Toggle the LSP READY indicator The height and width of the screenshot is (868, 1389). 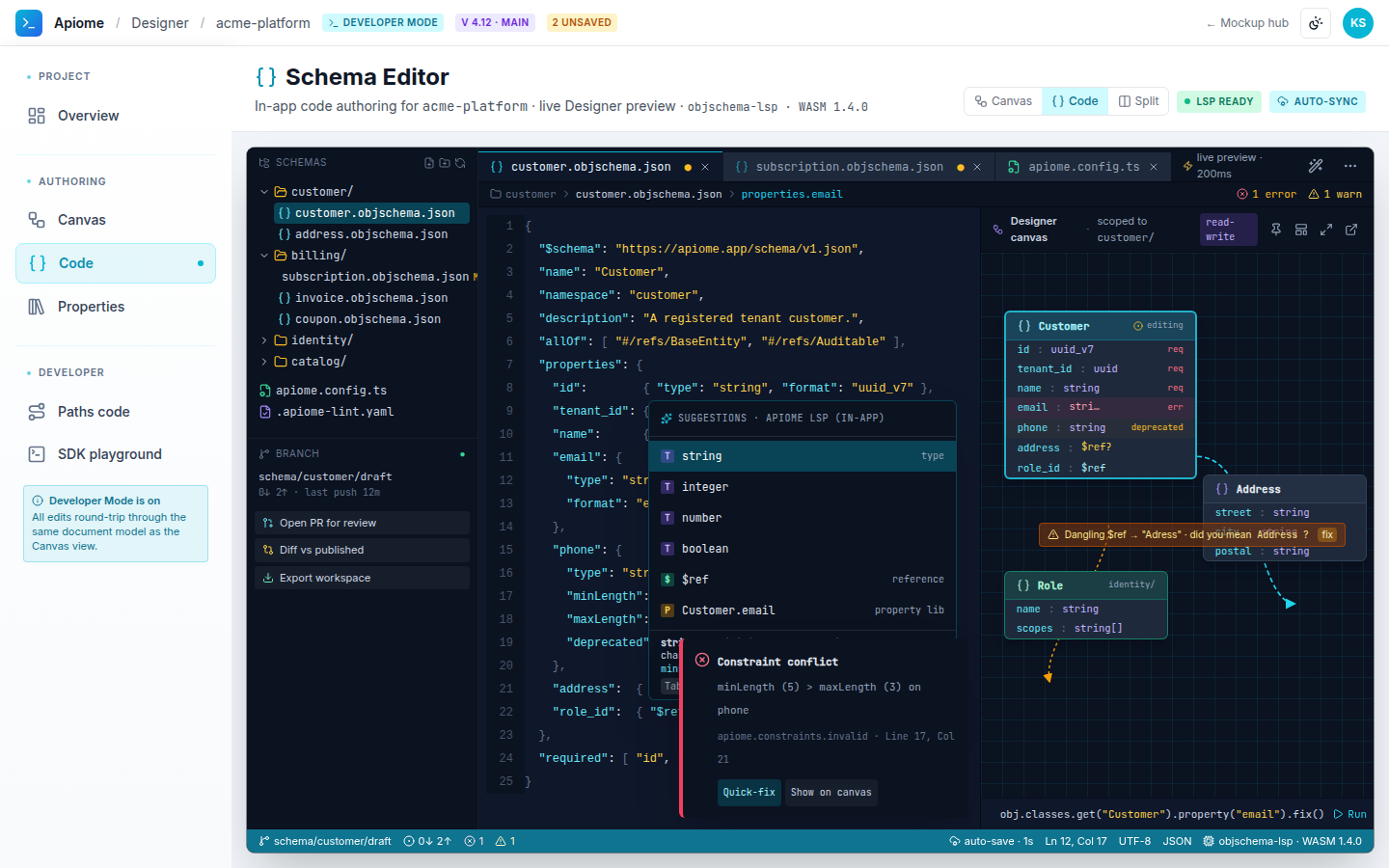pyautogui.click(x=1219, y=101)
